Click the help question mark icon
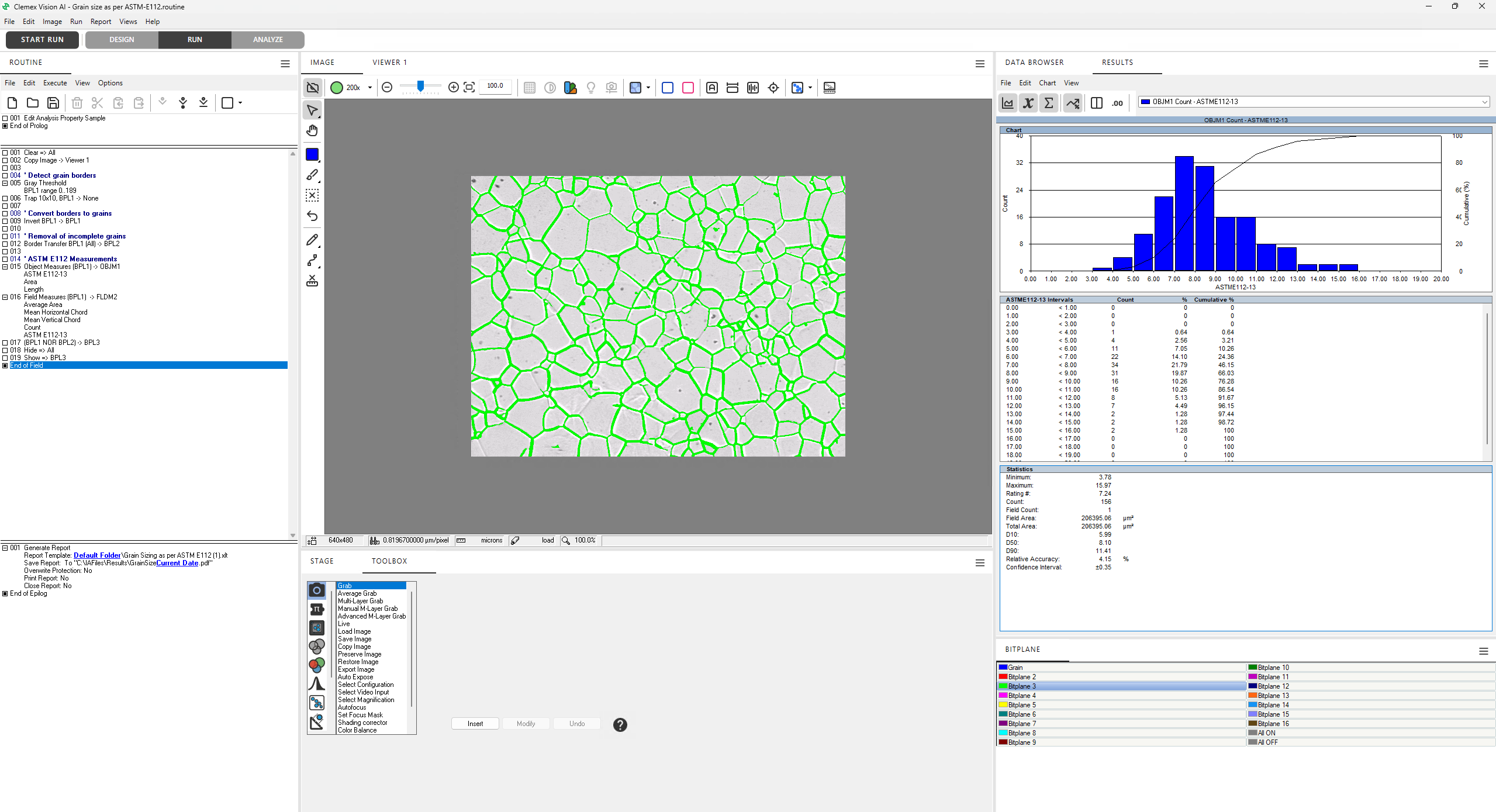The height and width of the screenshot is (812, 1496). (x=620, y=725)
